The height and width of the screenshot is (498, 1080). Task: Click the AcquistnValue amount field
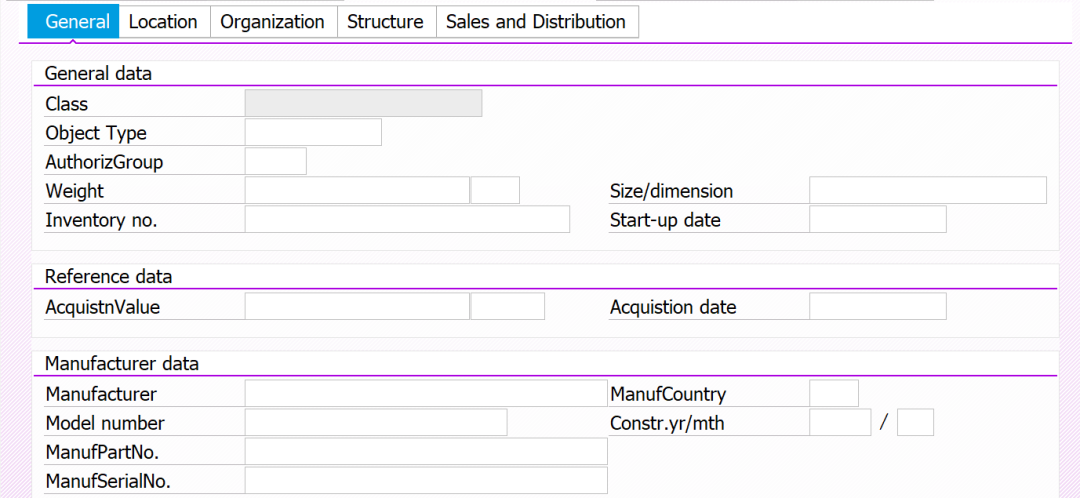357,307
